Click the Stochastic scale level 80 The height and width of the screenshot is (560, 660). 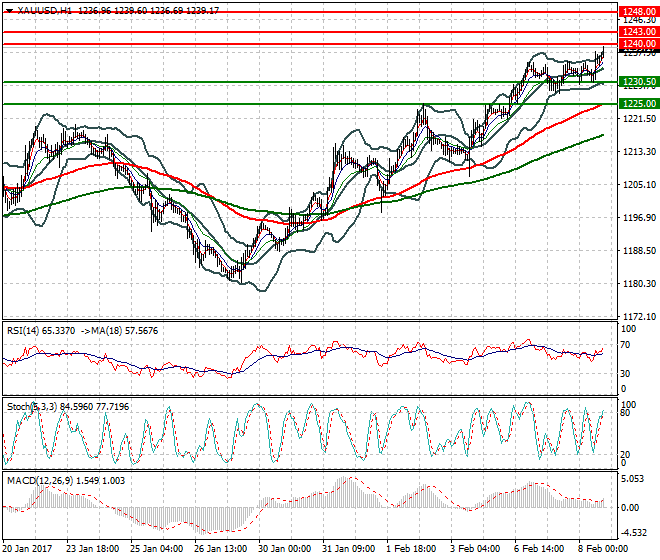click(625, 413)
